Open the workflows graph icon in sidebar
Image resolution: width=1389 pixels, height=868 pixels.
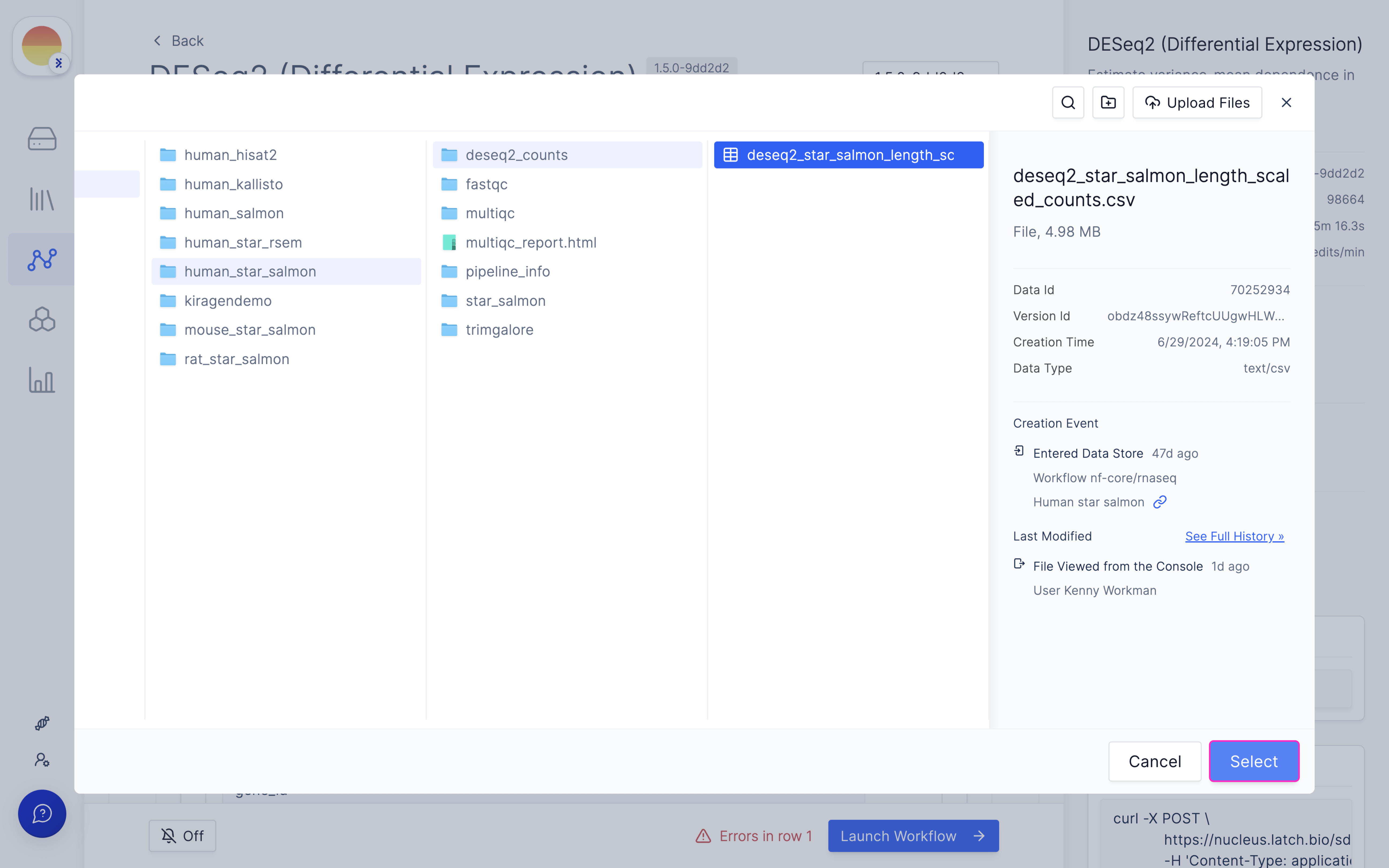(42, 260)
